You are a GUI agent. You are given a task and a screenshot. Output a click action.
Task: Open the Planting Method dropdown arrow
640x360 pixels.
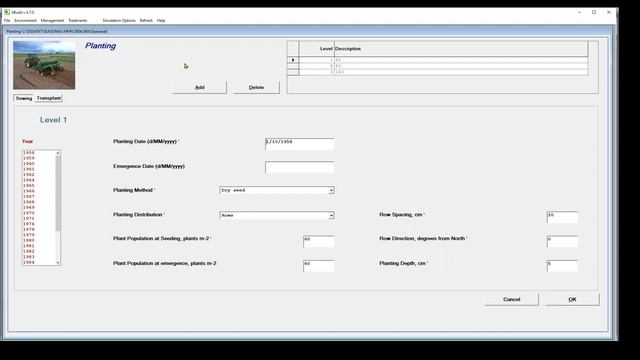(x=331, y=191)
